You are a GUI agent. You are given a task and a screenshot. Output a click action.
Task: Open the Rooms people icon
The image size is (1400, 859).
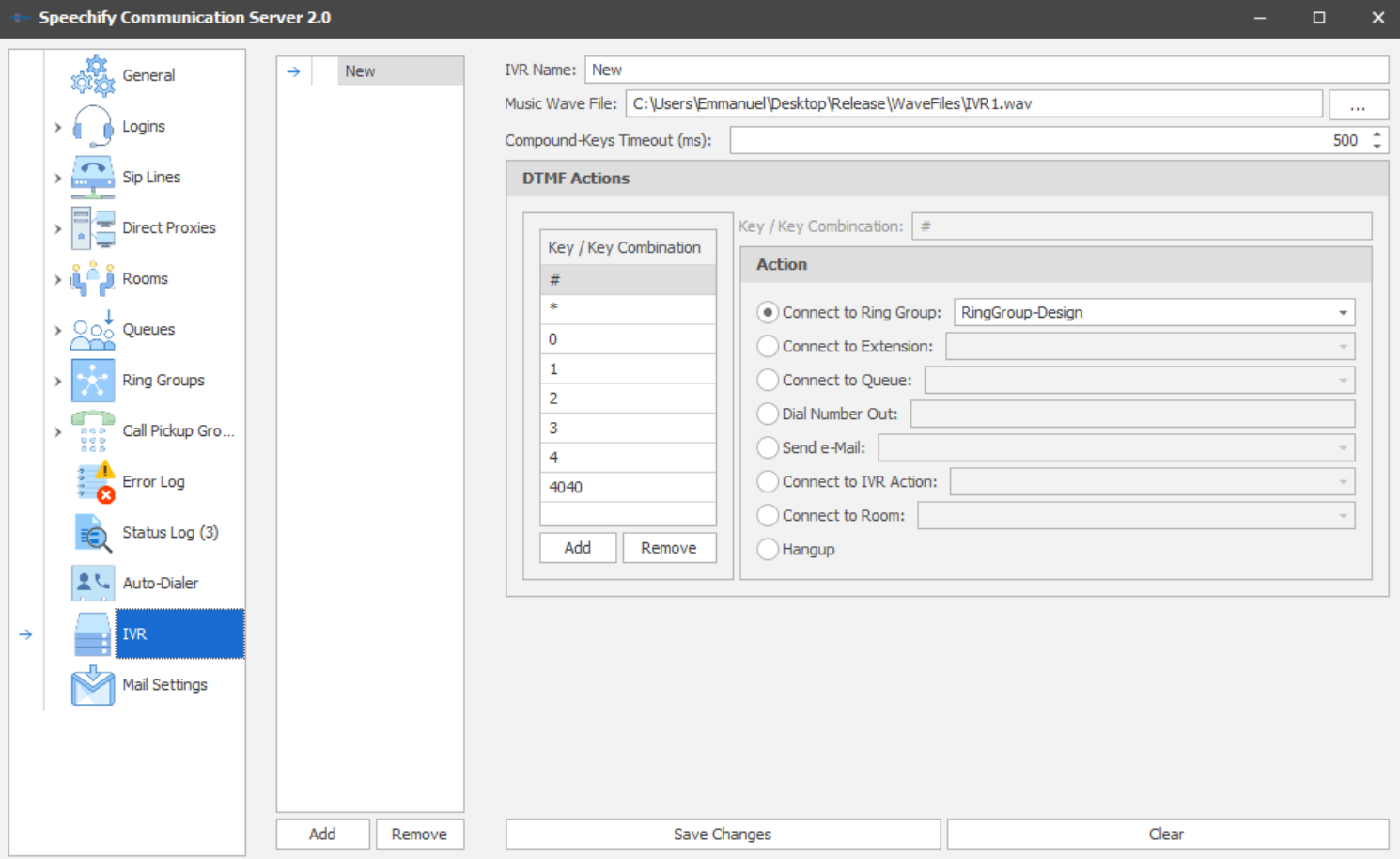click(x=93, y=278)
